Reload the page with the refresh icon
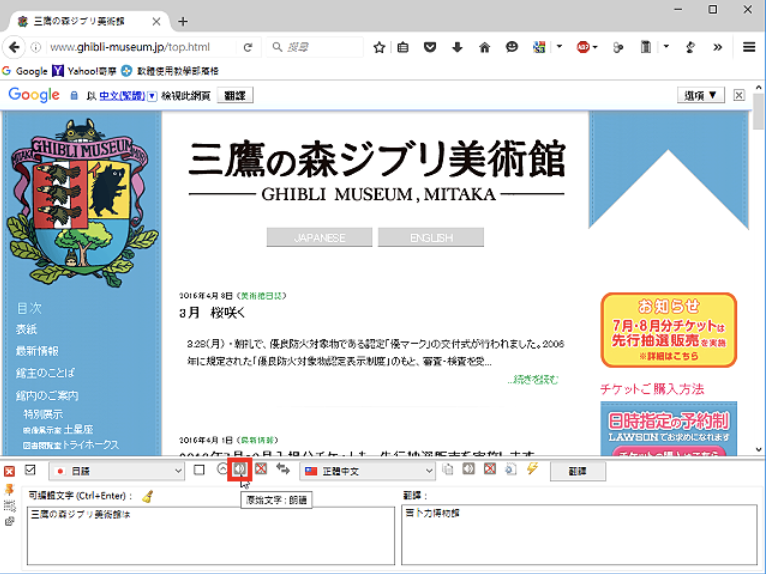This screenshot has height=574, width=766. (x=248, y=47)
